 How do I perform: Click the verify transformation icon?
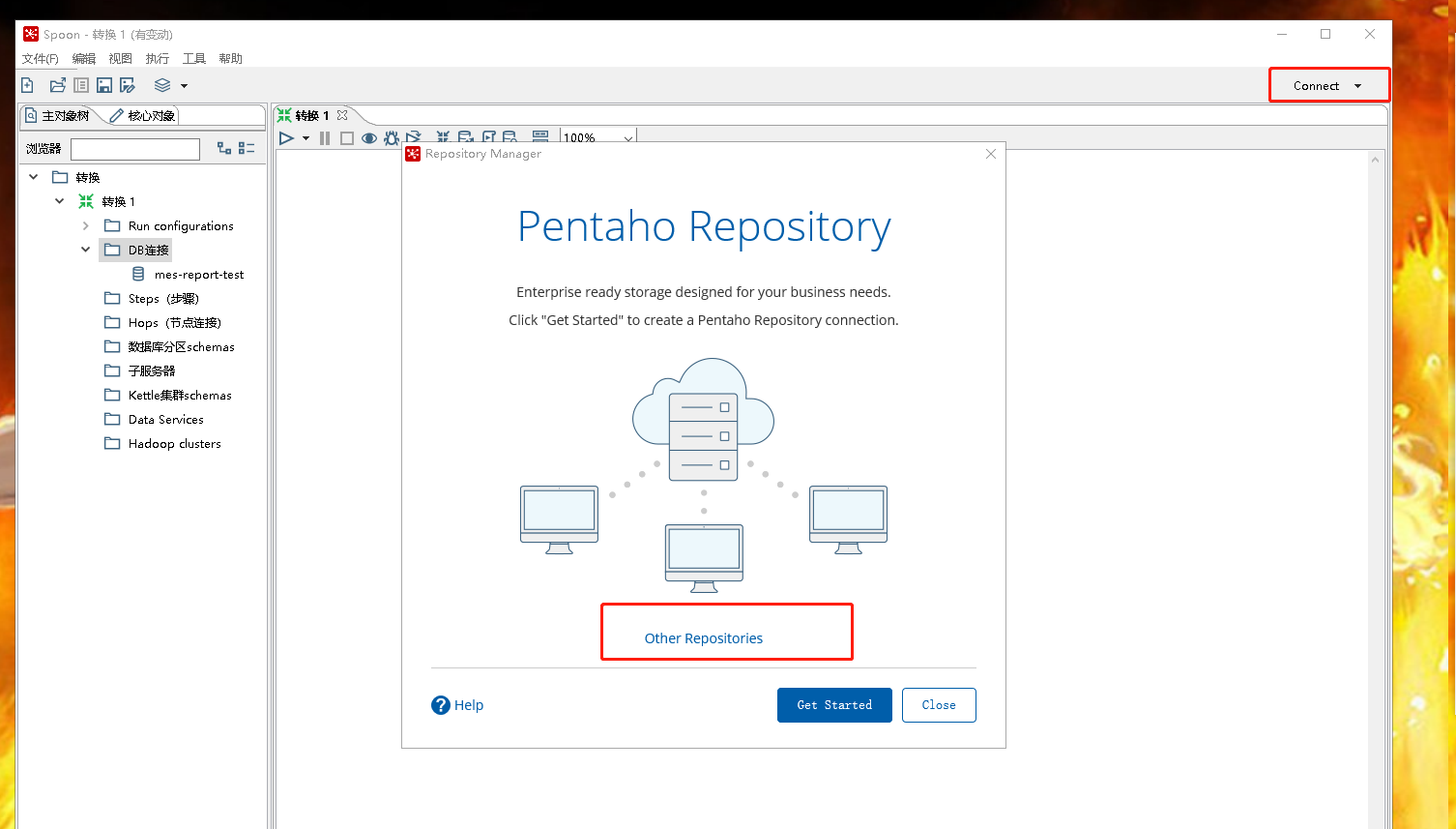(x=443, y=137)
